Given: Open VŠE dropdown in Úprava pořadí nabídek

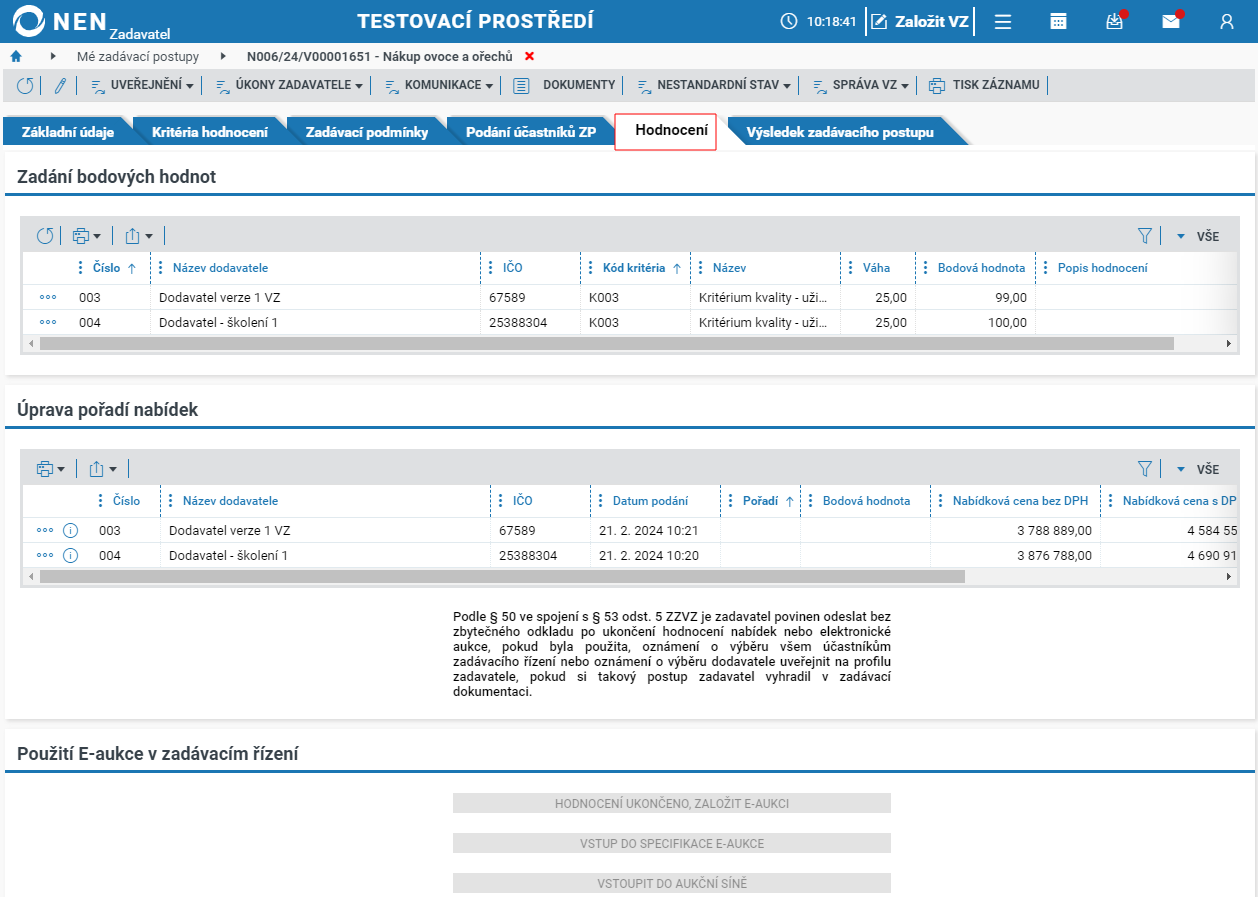Looking at the screenshot, I should [x=1197, y=470].
